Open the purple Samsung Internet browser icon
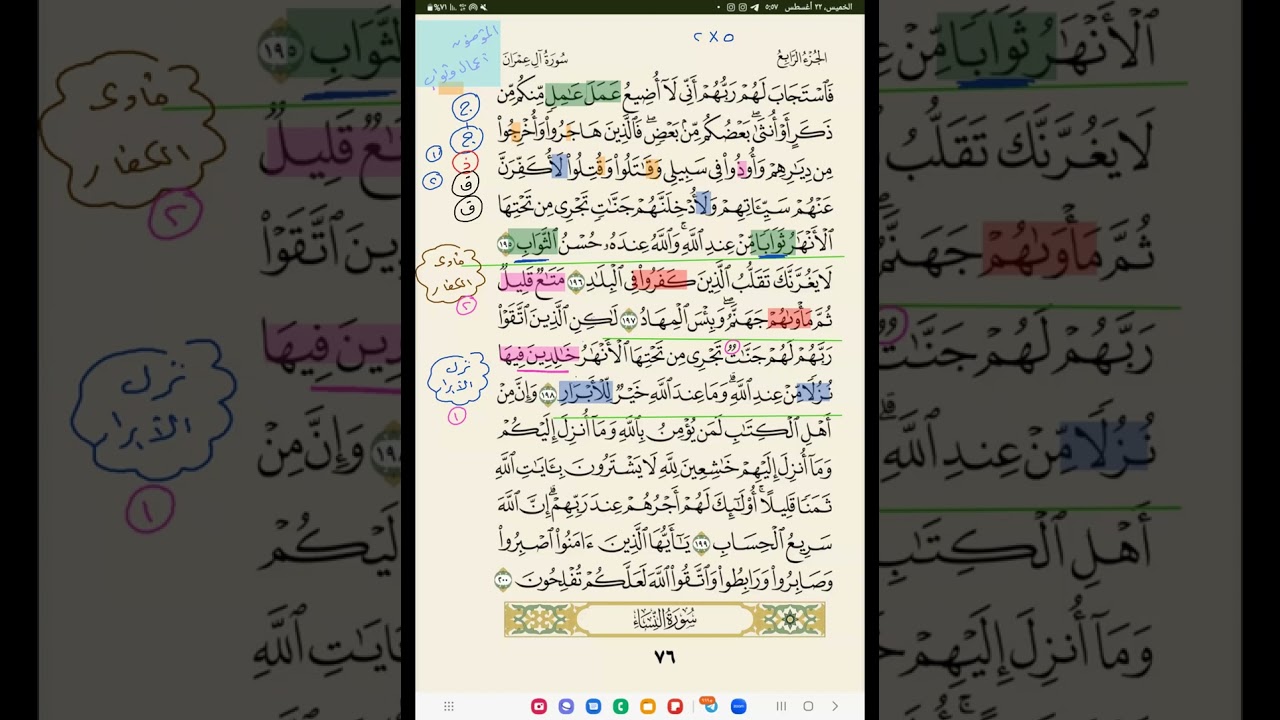The height and width of the screenshot is (720, 1280). coord(566,706)
